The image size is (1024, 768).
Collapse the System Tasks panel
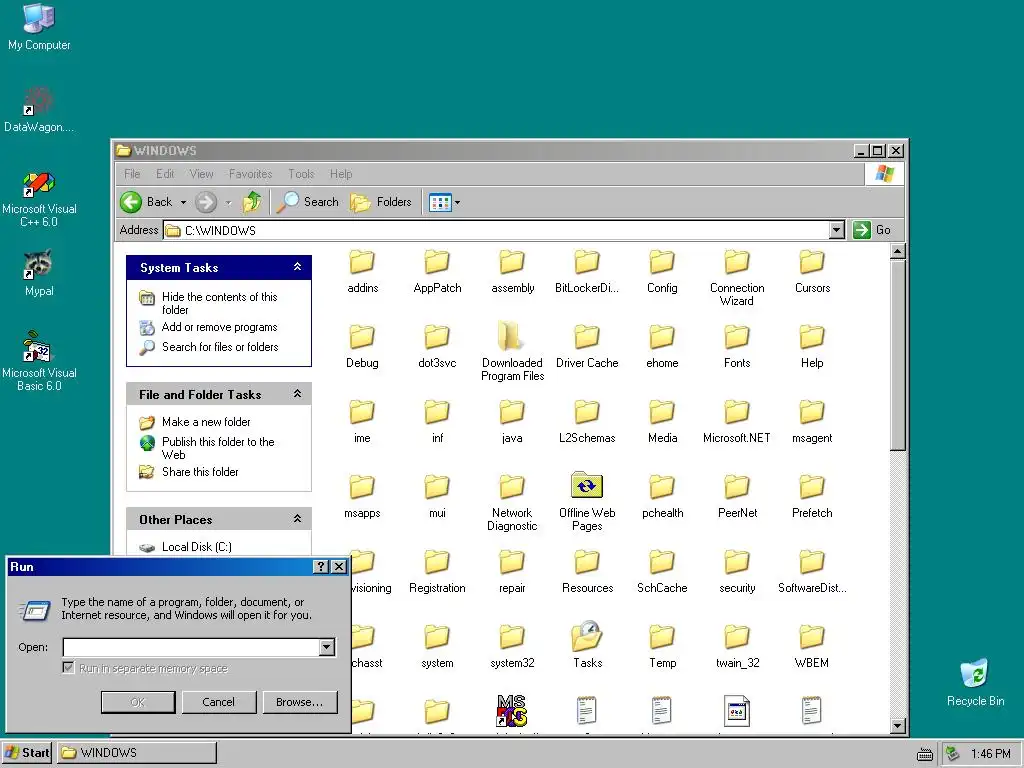297,267
